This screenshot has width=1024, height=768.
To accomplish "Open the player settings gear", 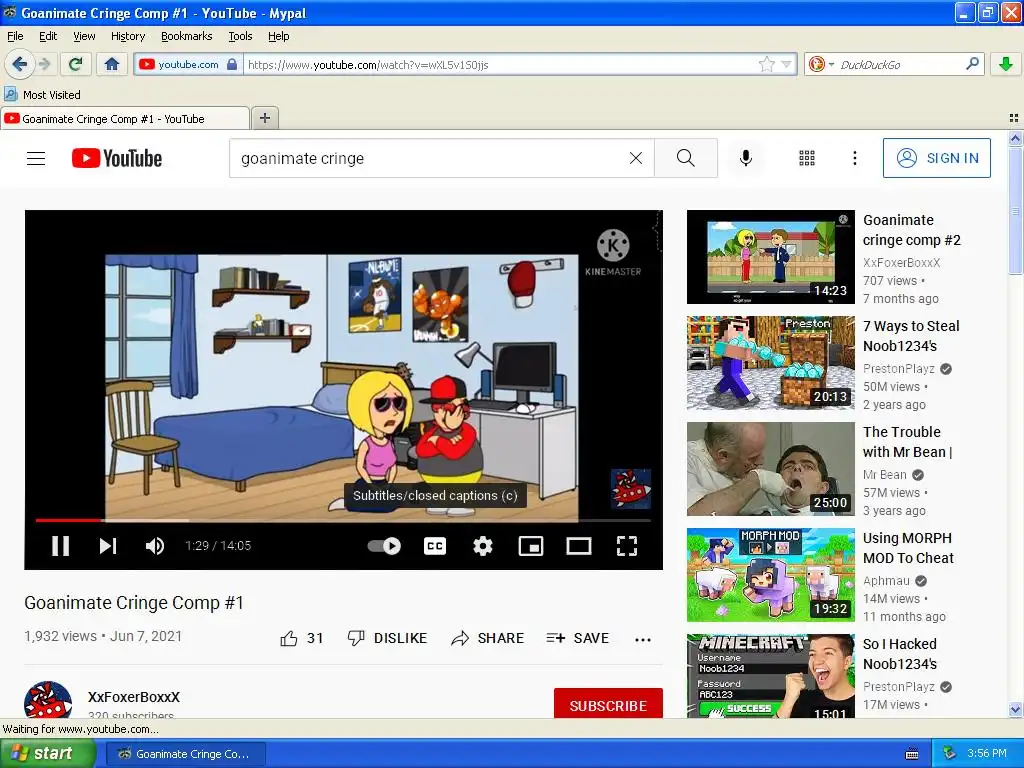I will tap(483, 546).
